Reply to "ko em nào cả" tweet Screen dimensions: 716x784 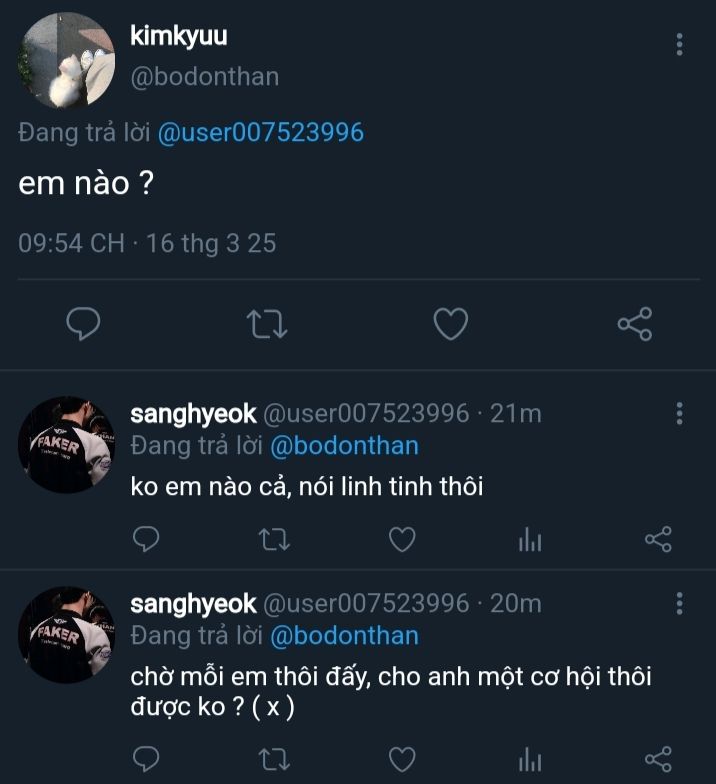point(146,540)
